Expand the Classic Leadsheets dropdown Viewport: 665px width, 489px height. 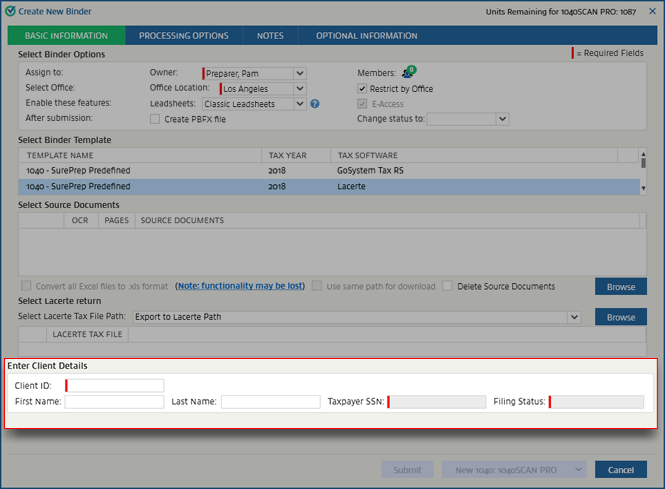tap(300, 104)
